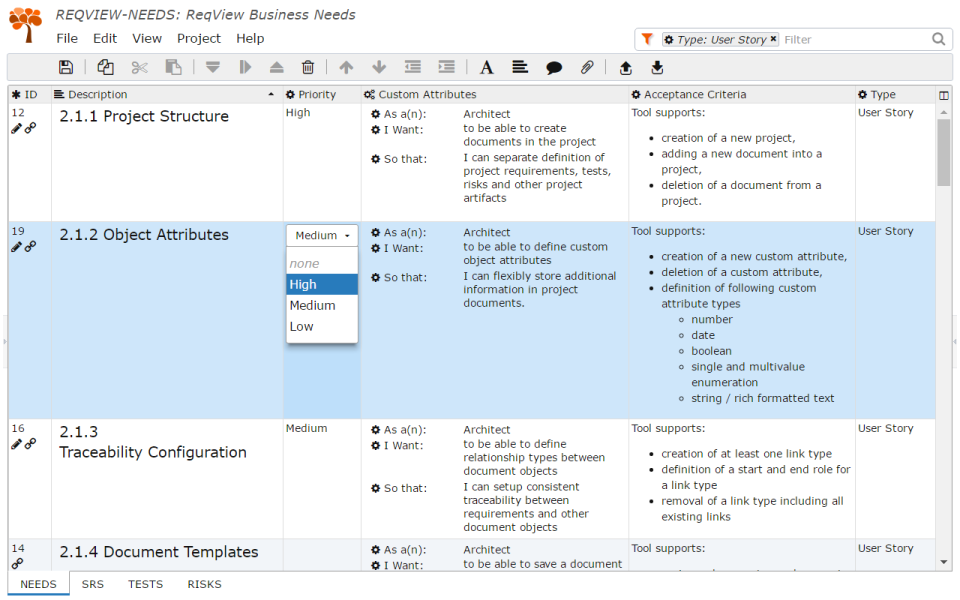
Task: Click the add object below icon
Action: (212, 67)
